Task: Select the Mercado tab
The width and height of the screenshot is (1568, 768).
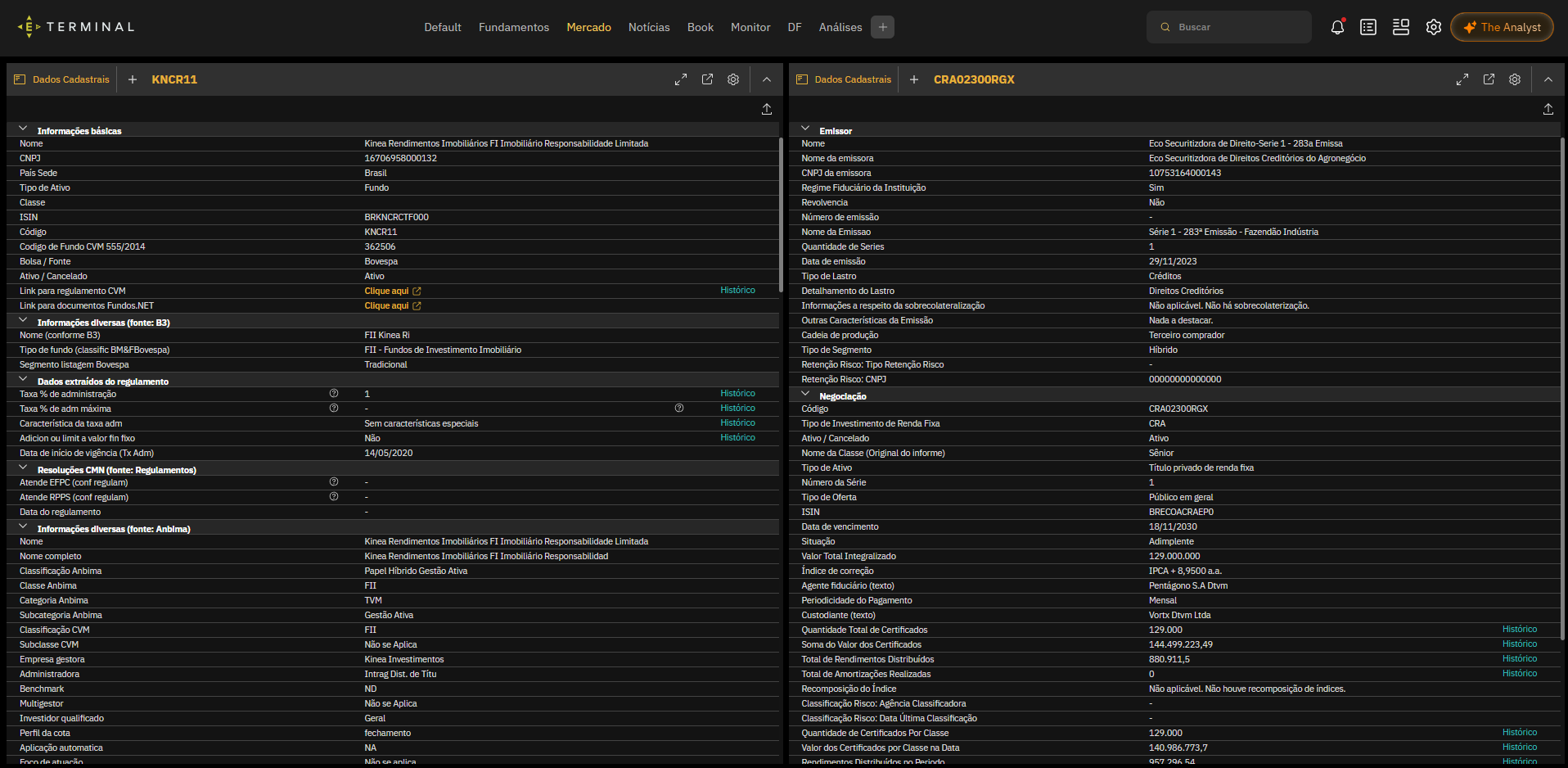Action: tap(588, 27)
